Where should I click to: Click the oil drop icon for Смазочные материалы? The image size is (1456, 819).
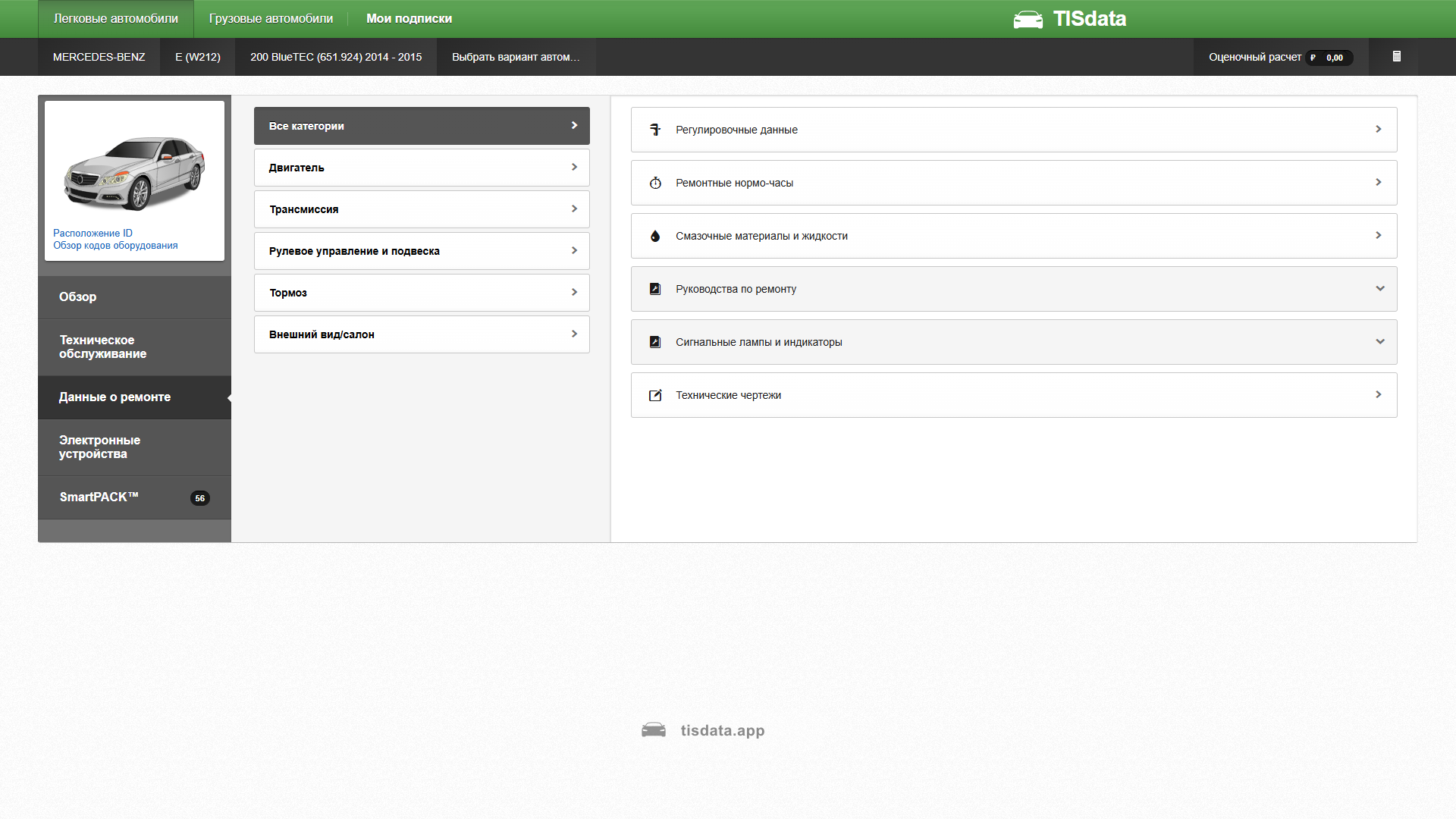655,236
